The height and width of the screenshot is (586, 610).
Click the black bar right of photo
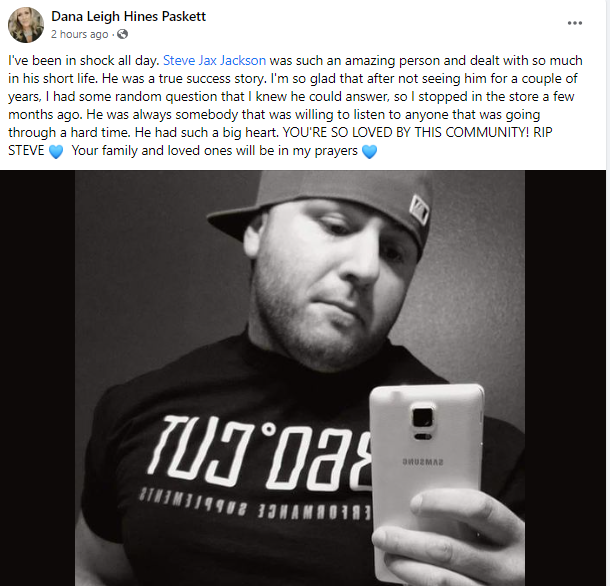click(565, 378)
